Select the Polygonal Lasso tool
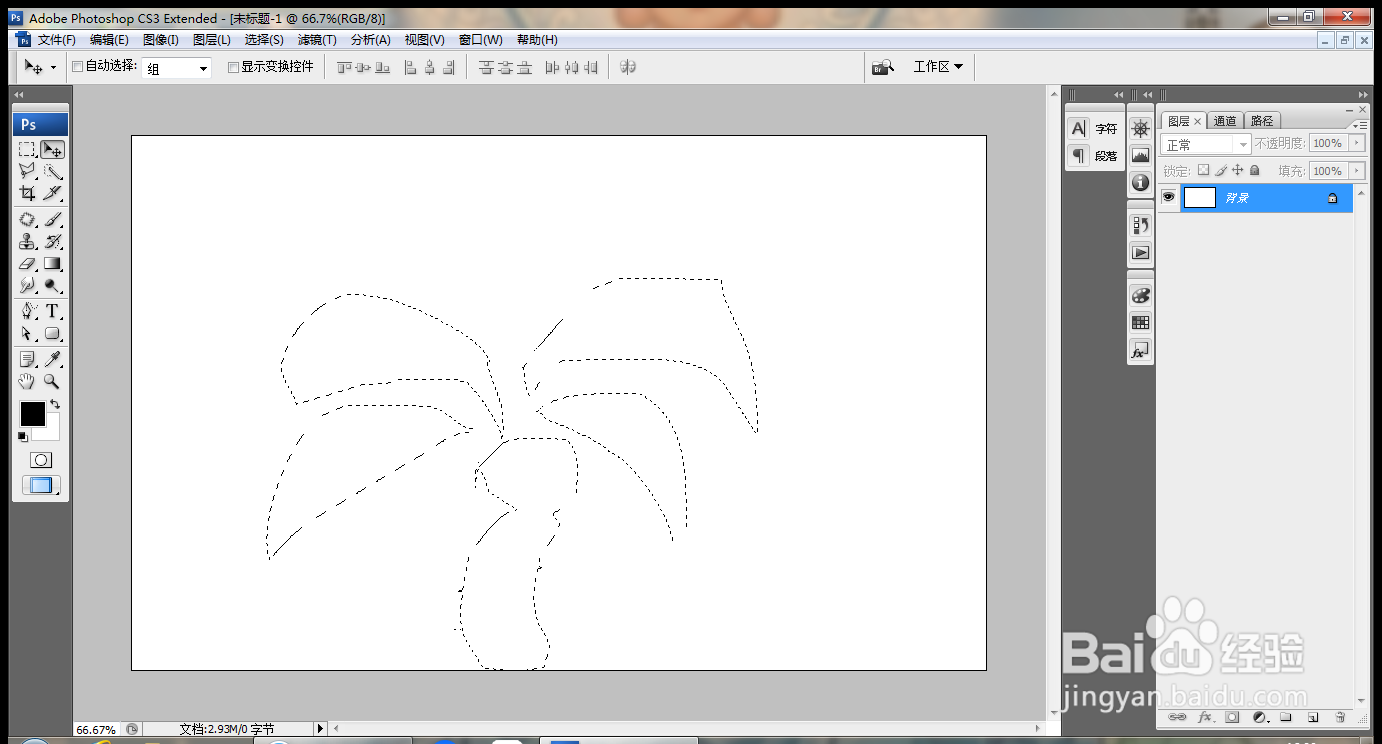 27,171
